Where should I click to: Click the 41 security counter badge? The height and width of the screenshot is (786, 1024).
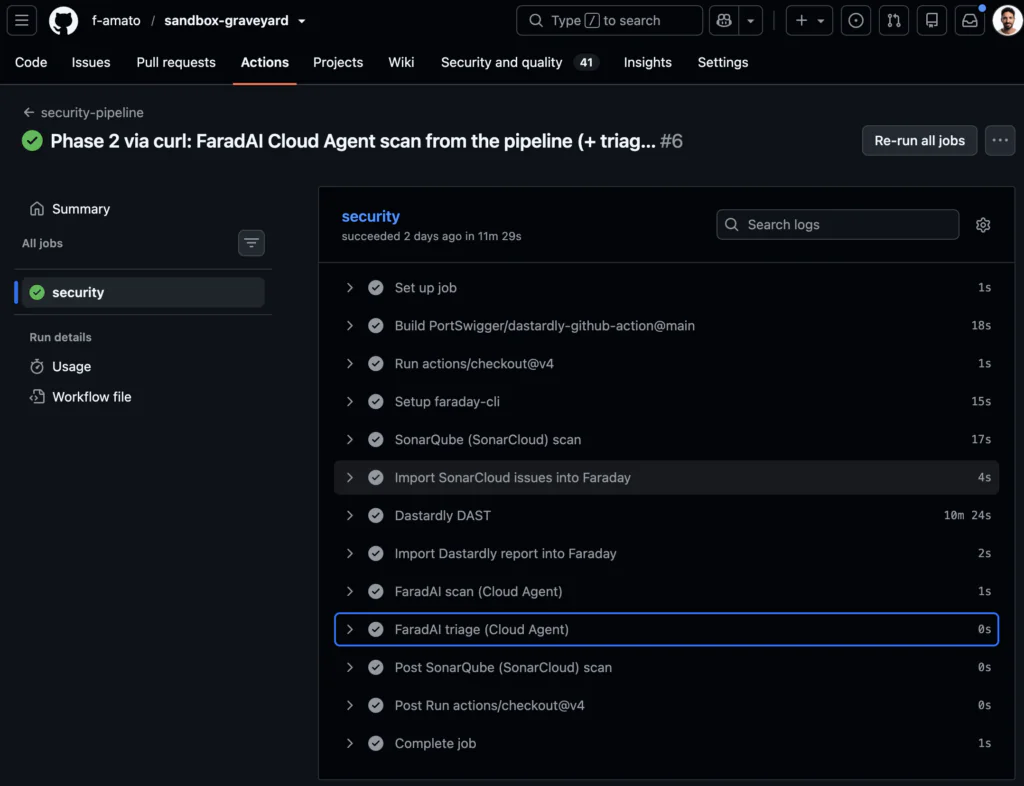586,62
